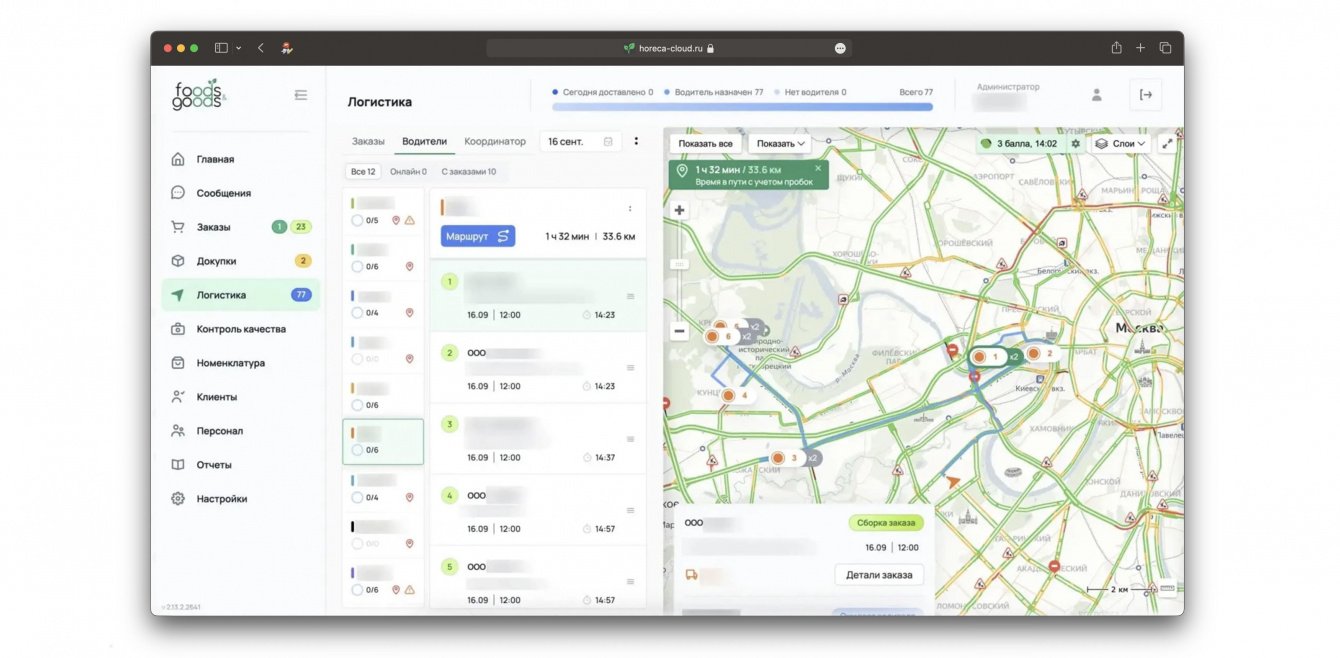This screenshot has width=1340, height=658.
Task: Toggle the traffic indicator 3 балла, 14:02
Action: point(1019,143)
